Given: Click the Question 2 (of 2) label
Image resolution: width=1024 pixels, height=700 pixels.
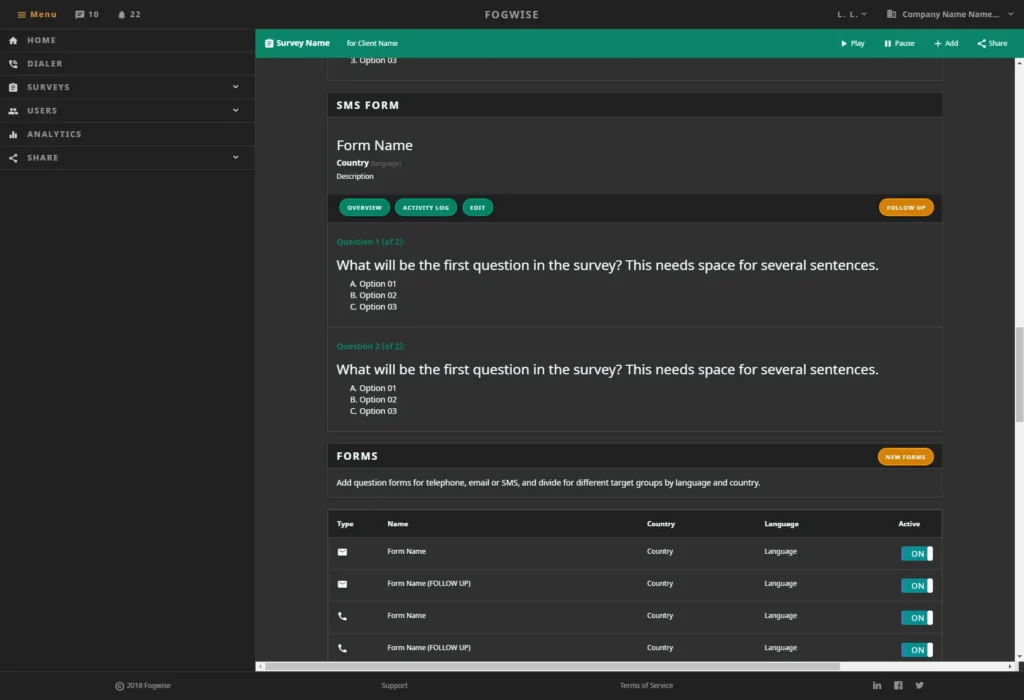Looking at the screenshot, I should pyautogui.click(x=370, y=347).
